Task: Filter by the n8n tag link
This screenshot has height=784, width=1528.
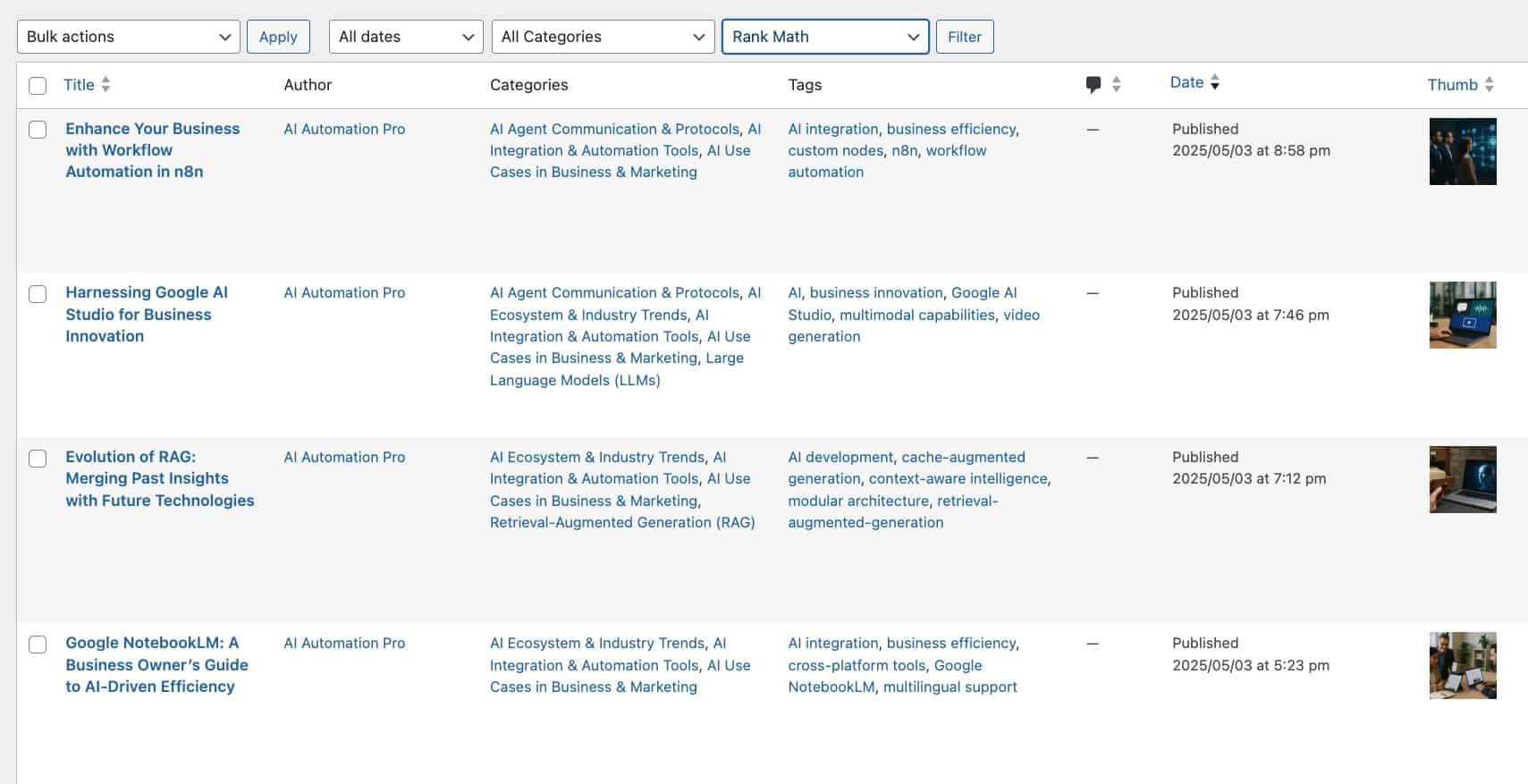Action: coord(905,150)
